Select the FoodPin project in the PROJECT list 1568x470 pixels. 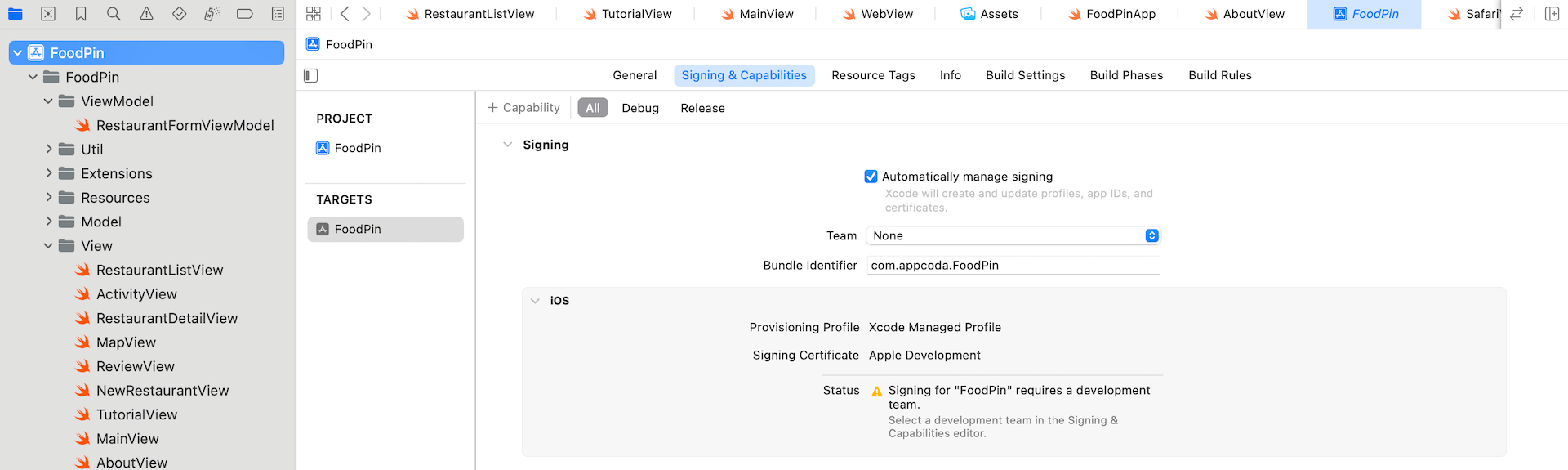click(x=357, y=148)
